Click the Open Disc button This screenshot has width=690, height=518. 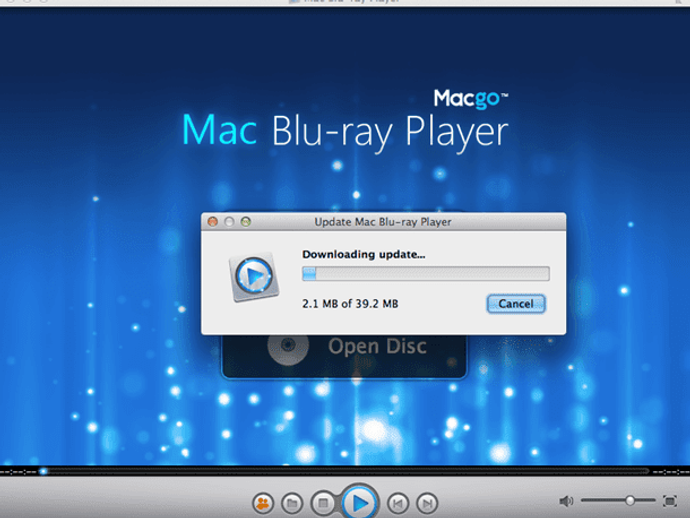pyautogui.click(x=344, y=356)
